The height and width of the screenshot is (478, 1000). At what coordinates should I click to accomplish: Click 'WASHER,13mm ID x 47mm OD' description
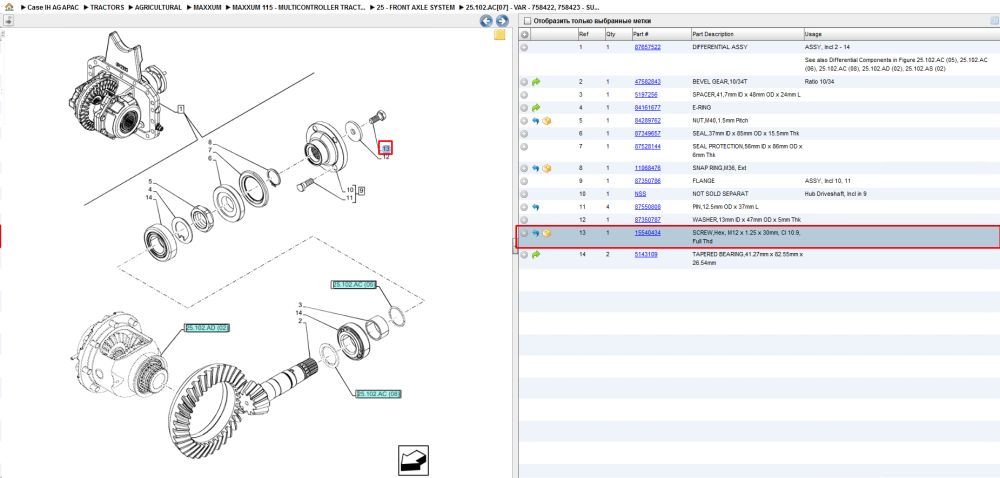click(x=746, y=220)
